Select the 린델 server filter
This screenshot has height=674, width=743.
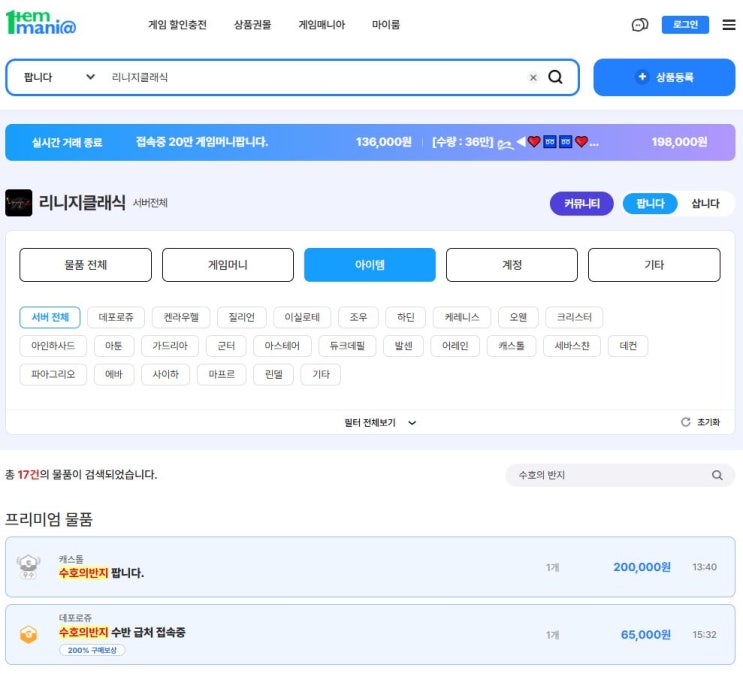tap(273, 374)
